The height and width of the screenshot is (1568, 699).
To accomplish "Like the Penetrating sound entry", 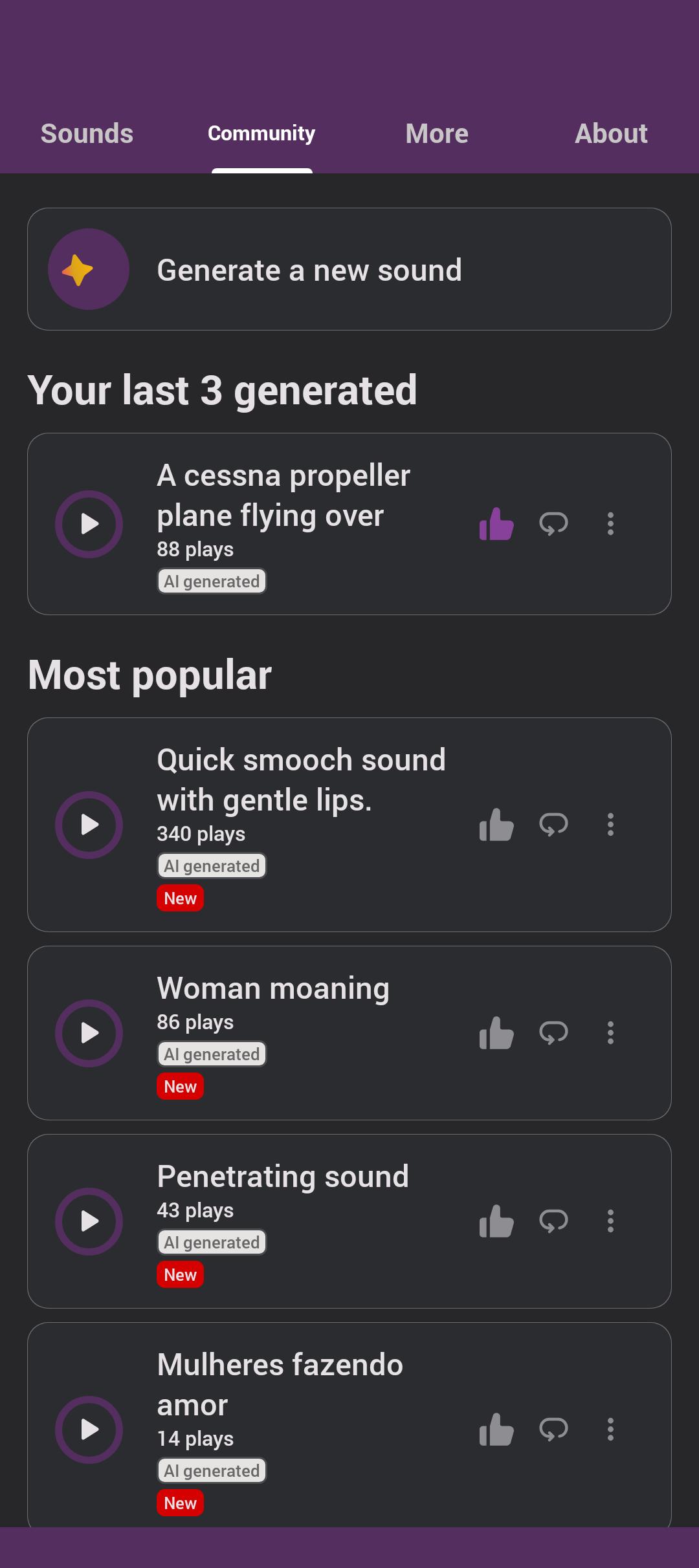I will 496,1221.
